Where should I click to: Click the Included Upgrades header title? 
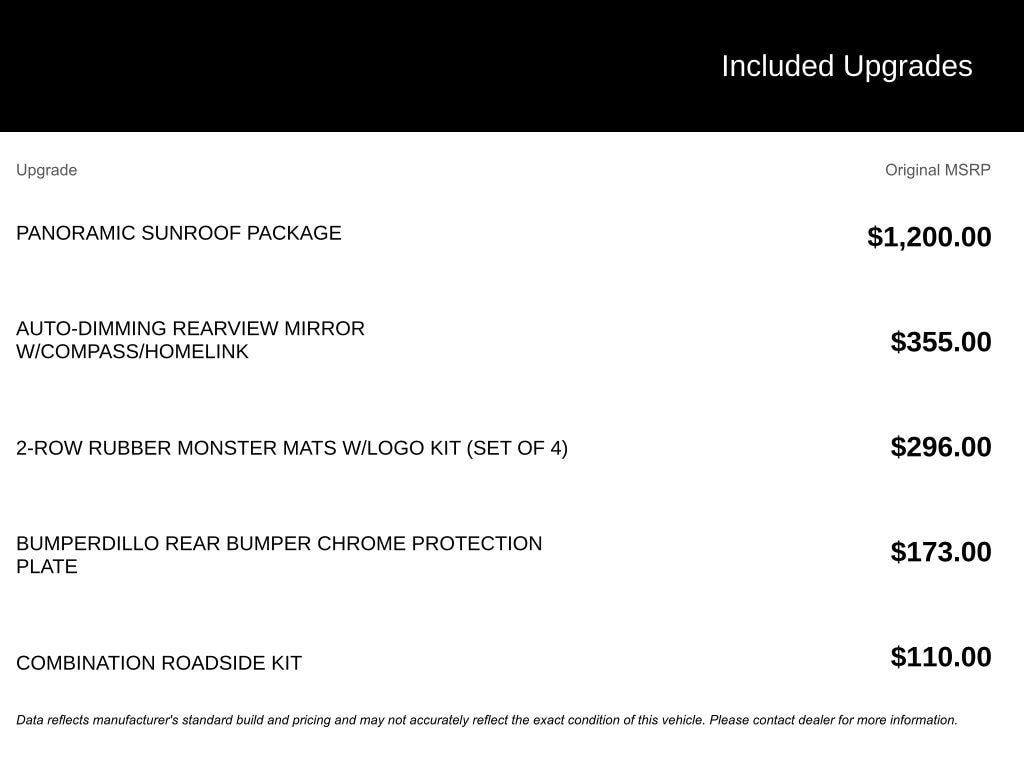click(846, 66)
